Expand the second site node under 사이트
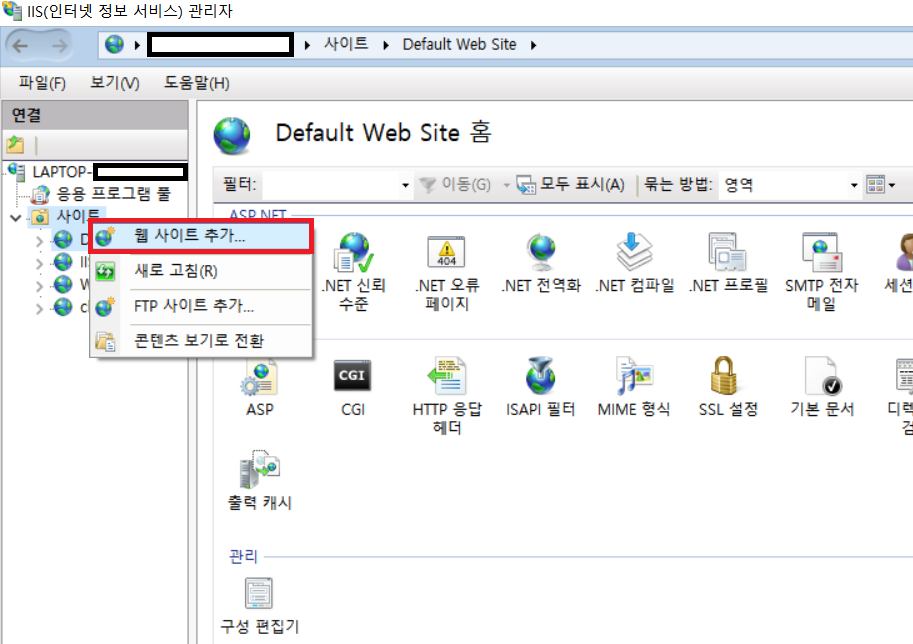The image size is (913, 644). click(x=40, y=264)
